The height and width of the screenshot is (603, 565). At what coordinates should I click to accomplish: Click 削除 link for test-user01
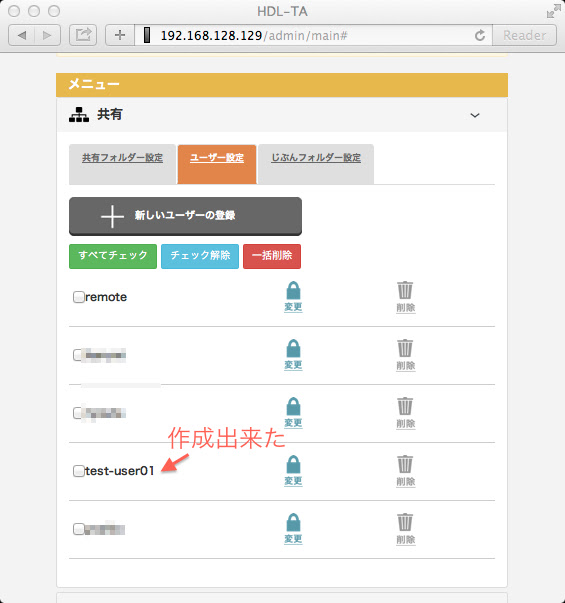[406, 481]
